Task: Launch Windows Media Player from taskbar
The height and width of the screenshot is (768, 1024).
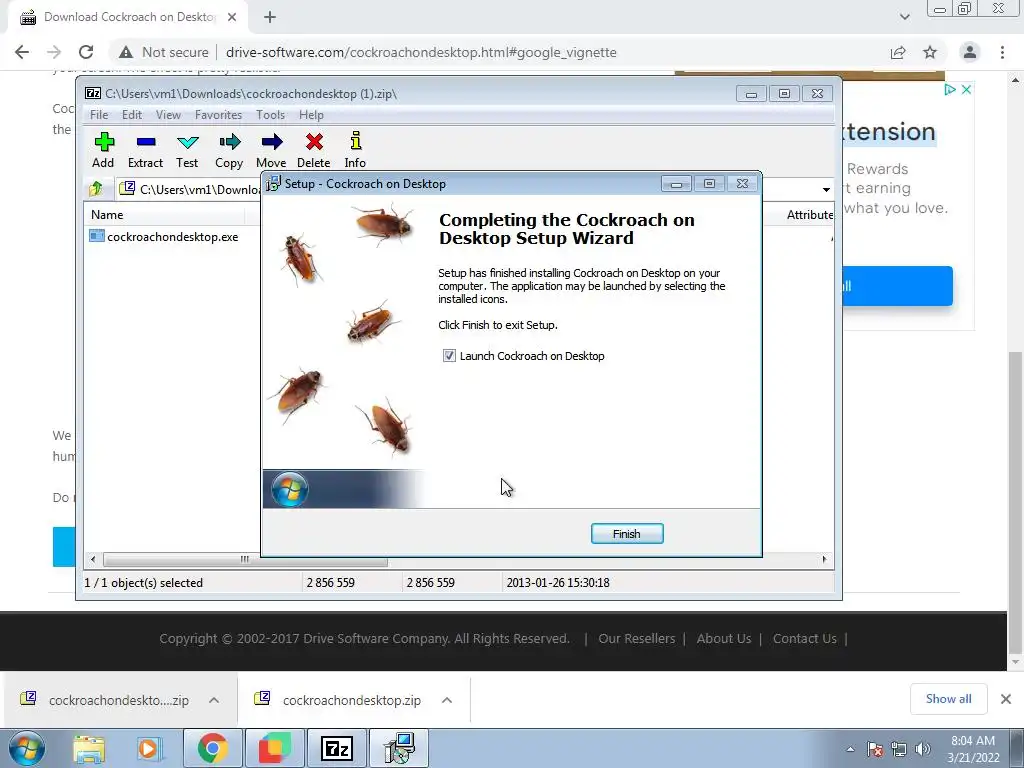Action: (148, 748)
